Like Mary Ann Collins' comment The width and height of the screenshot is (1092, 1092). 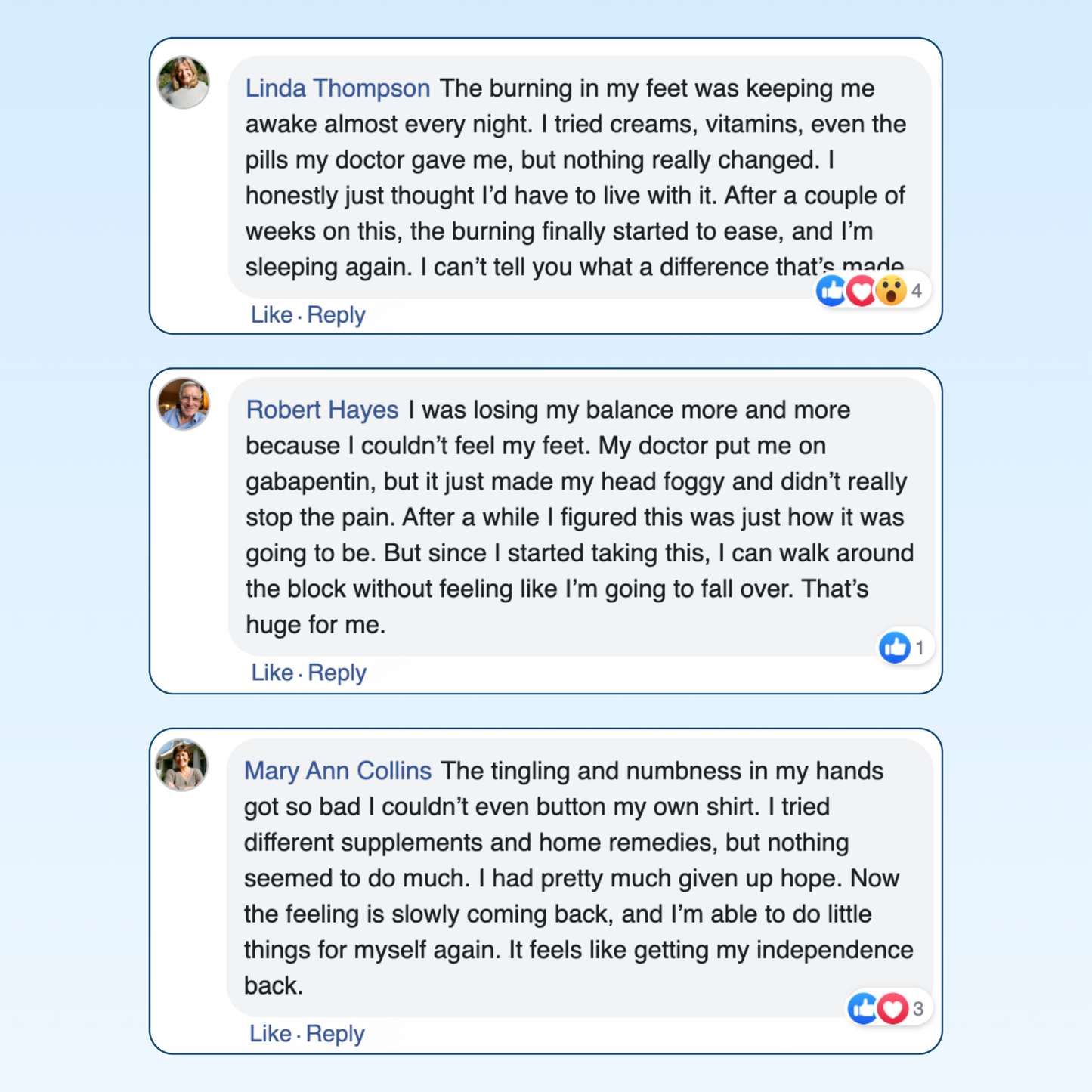coord(271,1033)
